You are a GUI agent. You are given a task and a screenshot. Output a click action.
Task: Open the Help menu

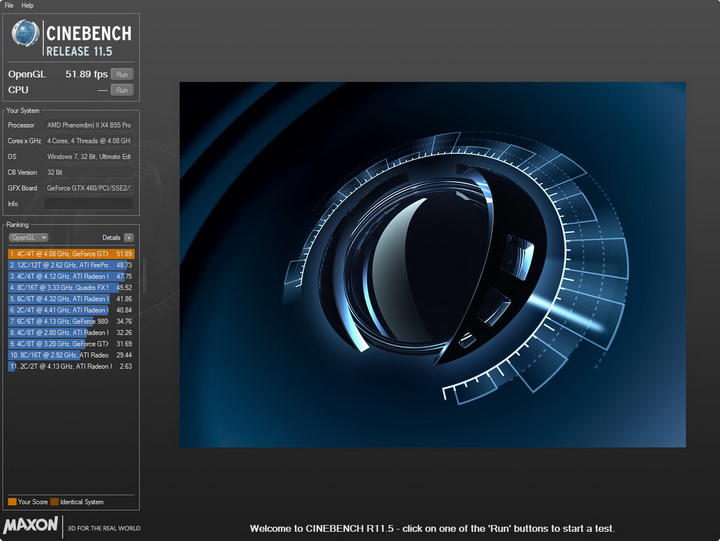coord(28,6)
